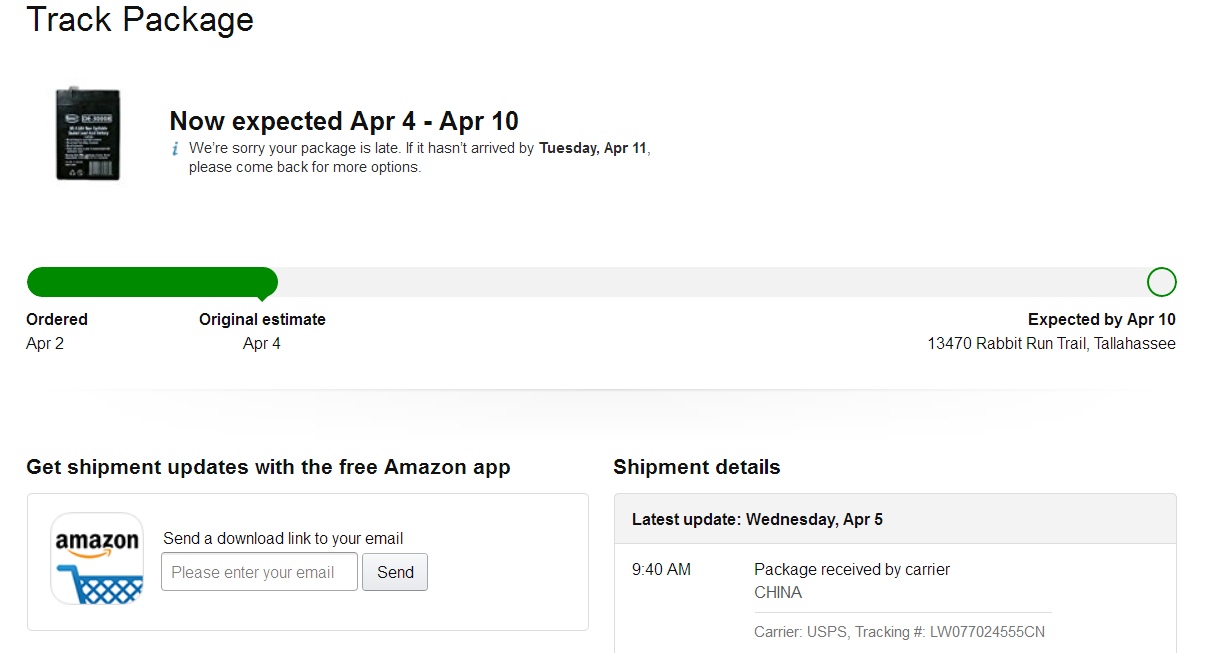The height and width of the screenshot is (653, 1224).
Task: Click the Amazon shopping cart app icon
Action: tap(97, 559)
